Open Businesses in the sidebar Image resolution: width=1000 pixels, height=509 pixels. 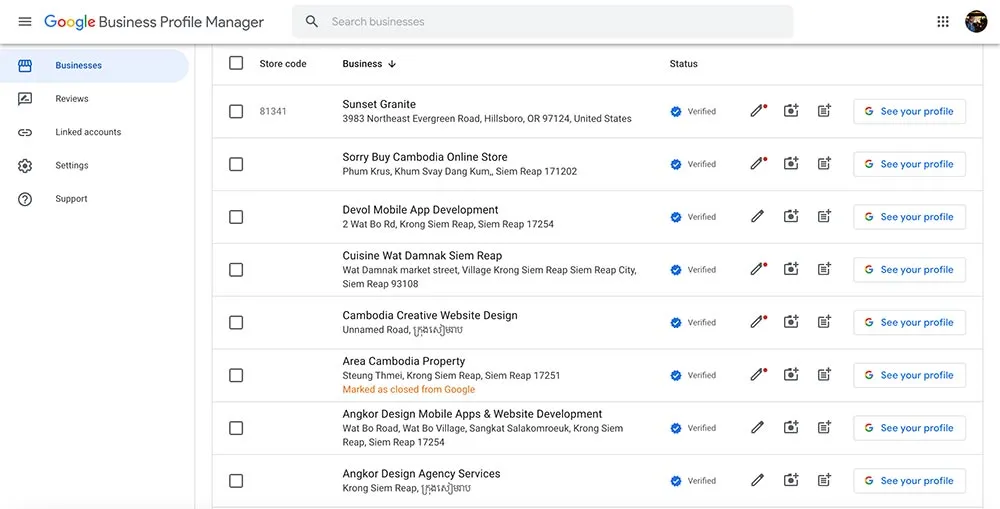tap(94, 65)
